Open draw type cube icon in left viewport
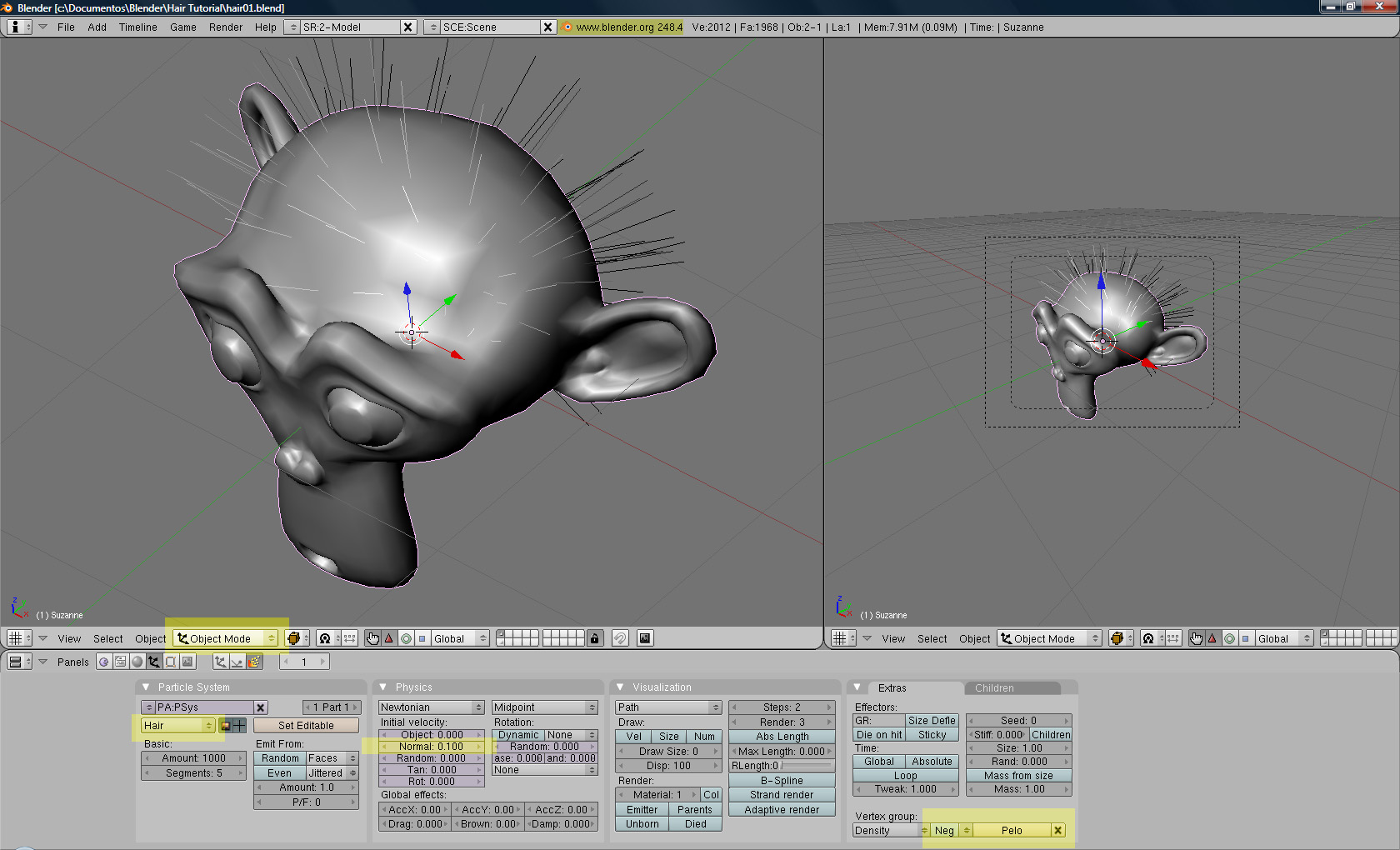This screenshot has width=1400, height=850. (297, 638)
